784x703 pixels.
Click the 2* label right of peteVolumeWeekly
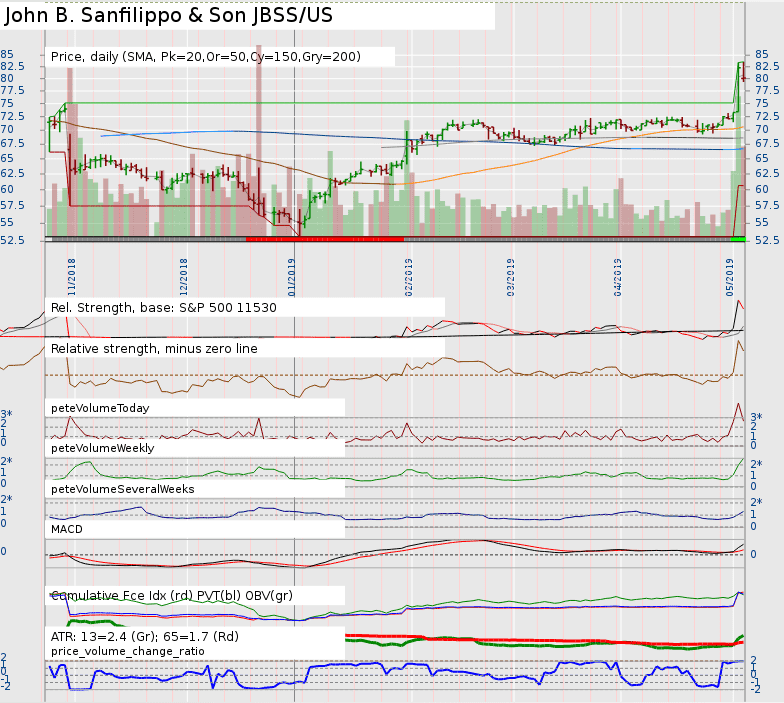(x=756, y=464)
